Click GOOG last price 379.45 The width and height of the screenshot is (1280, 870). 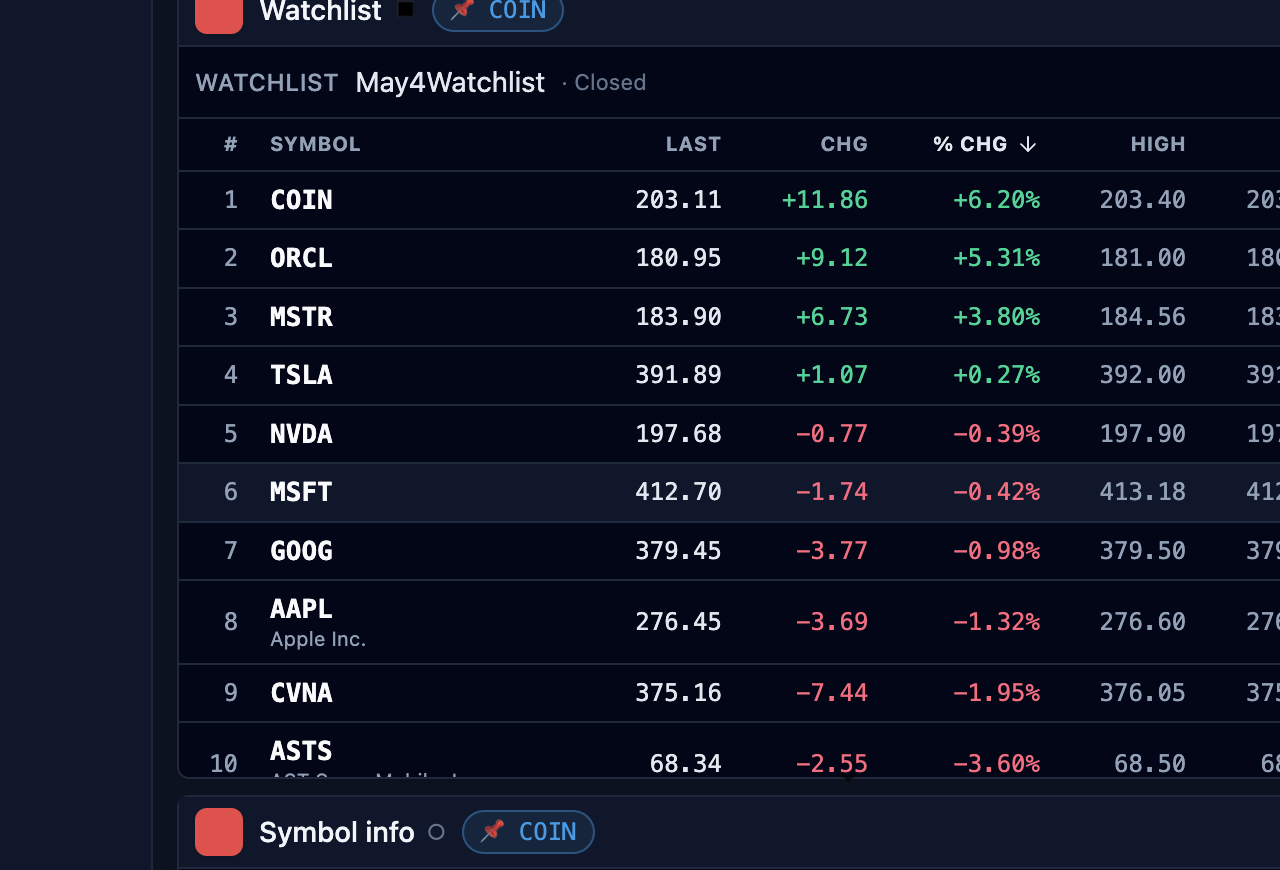(x=678, y=551)
